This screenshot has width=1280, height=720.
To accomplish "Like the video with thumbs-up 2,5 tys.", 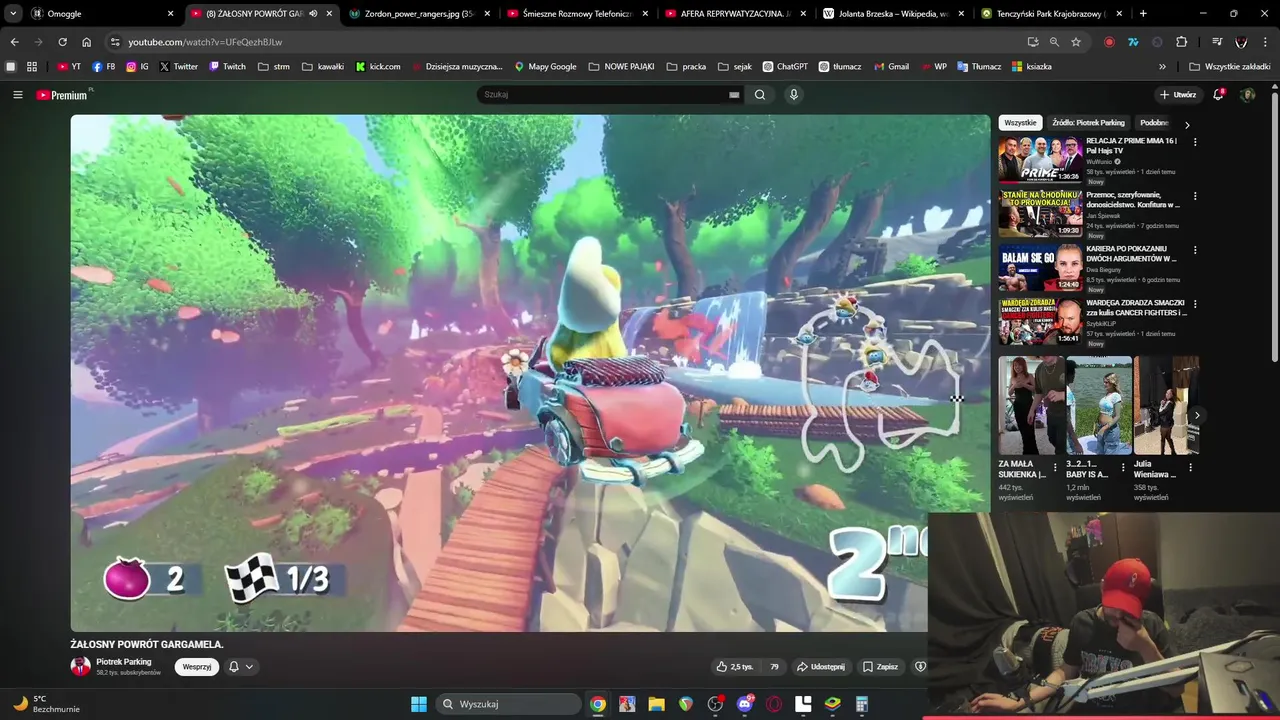I will coord(735,667).
